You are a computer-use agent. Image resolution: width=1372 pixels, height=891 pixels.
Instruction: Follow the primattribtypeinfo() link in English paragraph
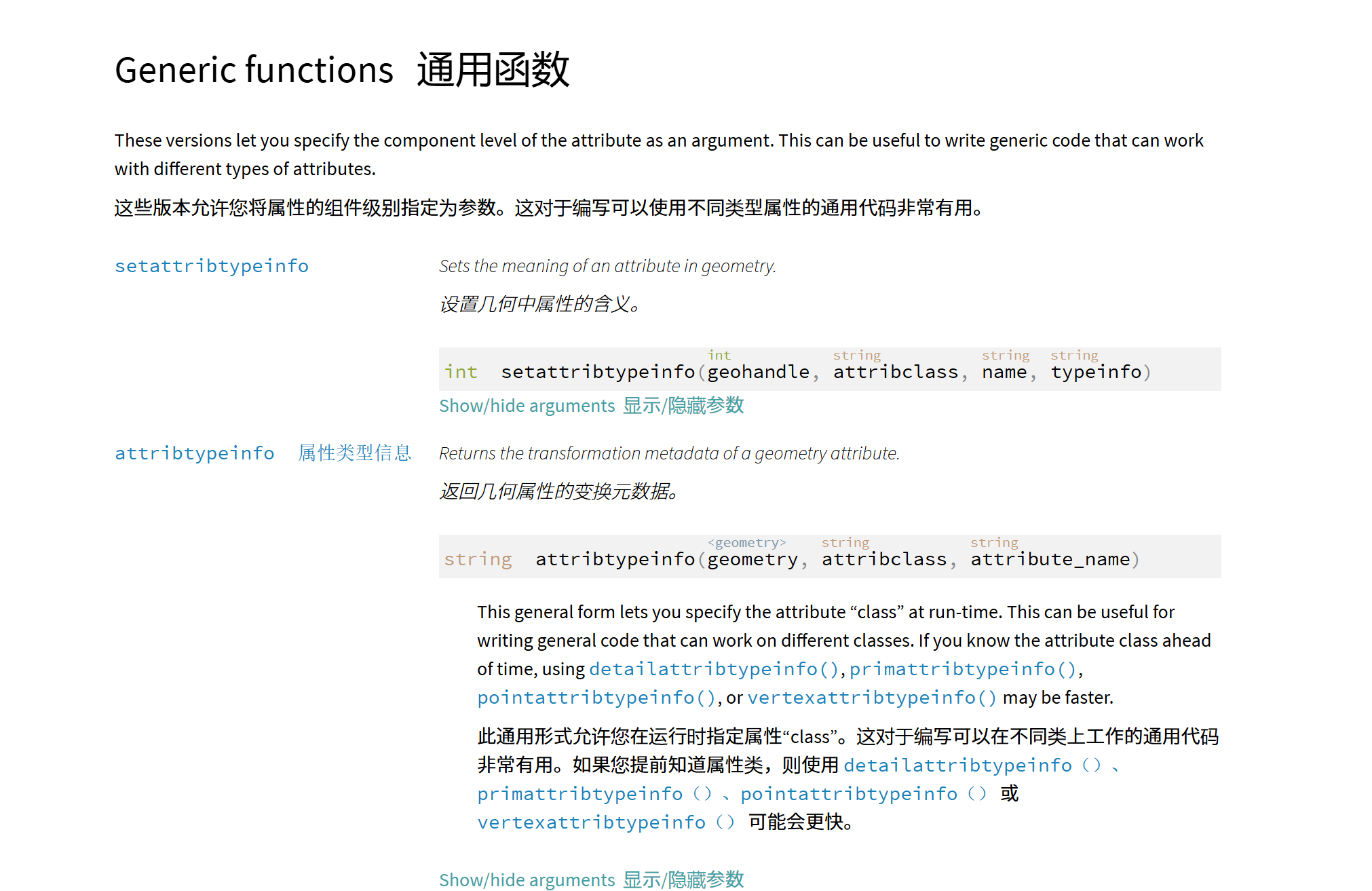(963, 669)
